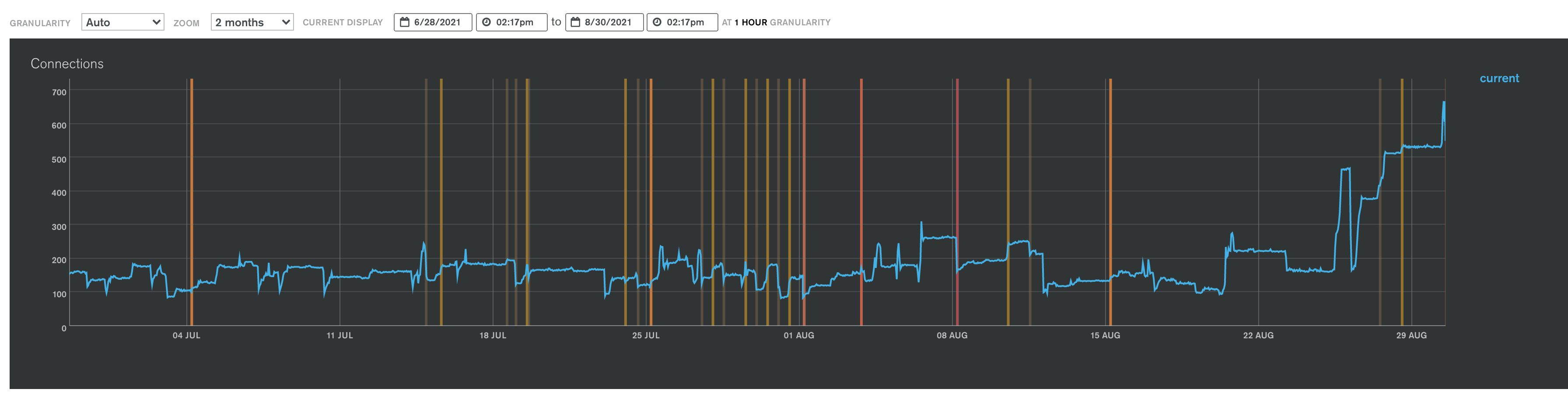The width and height of the screenshot is (1568, 403).
Task: Click the red marker between 01 and 08 AUG
Action: pyautogui.click(x=861, y=202)
